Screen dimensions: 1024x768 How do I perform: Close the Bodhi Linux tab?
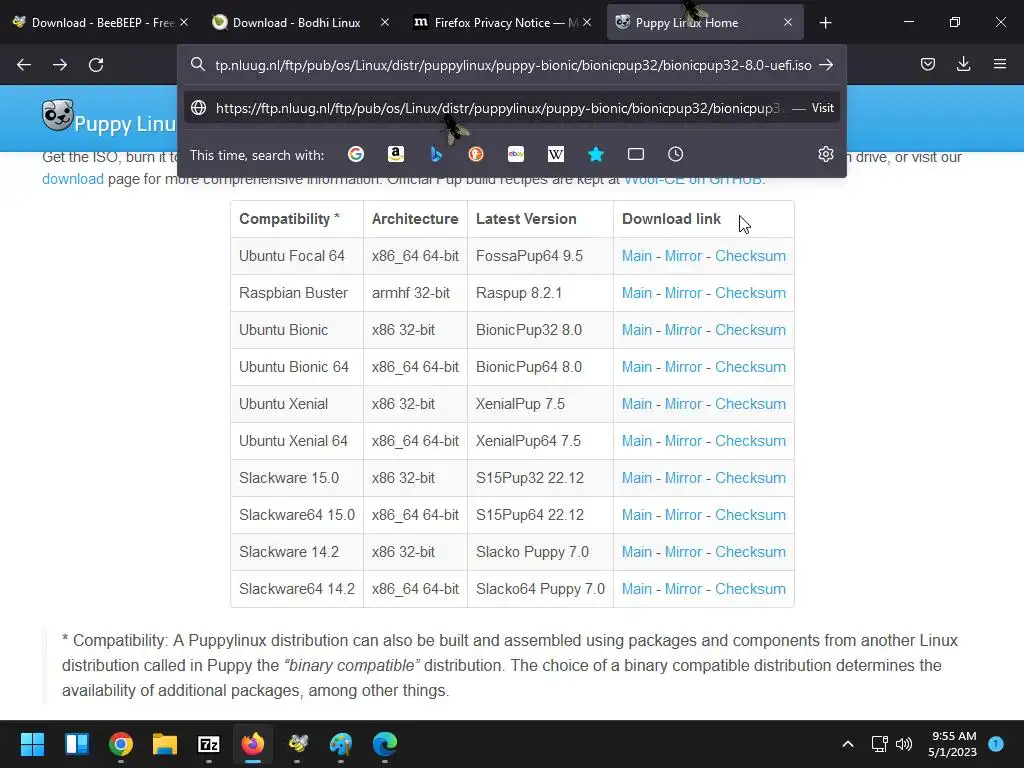point(385,22)
